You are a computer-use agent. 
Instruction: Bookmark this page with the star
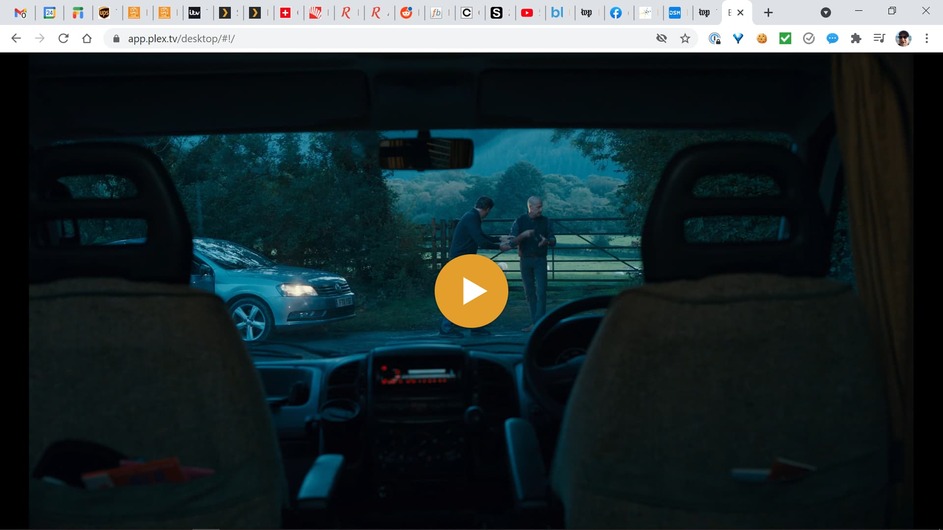pyautogui.click(x=685, y=39)
